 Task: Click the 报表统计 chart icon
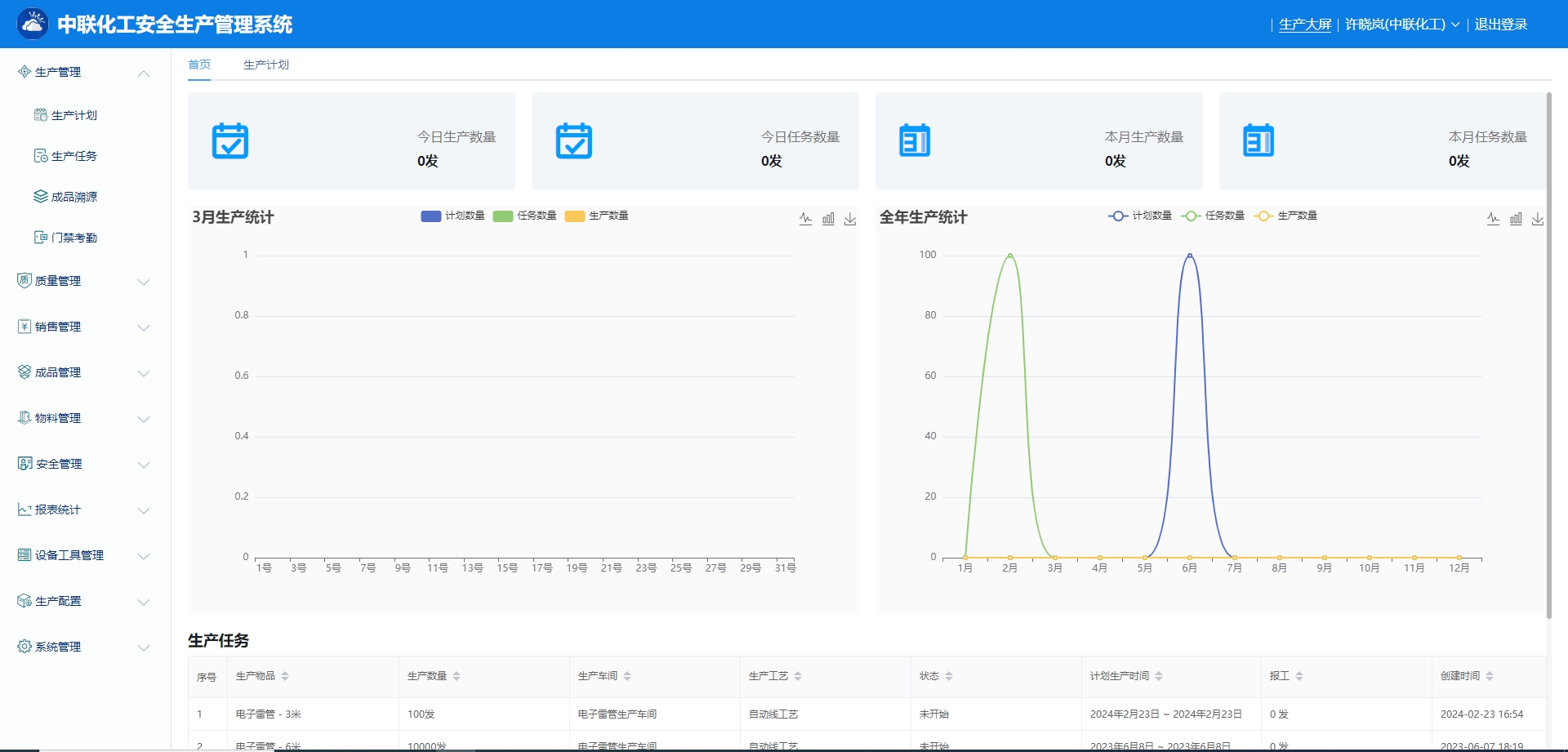pos(24,509)
